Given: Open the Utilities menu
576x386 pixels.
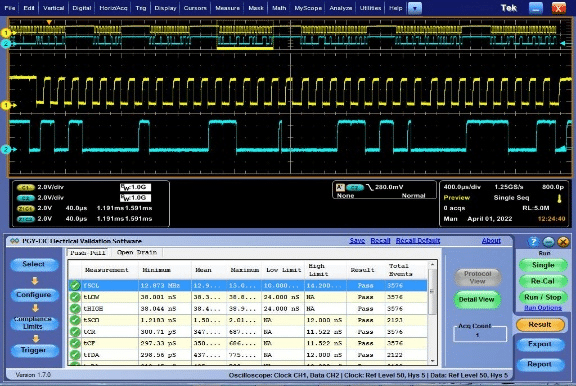Looking at the screenshot, I should [x=370, y=8].
